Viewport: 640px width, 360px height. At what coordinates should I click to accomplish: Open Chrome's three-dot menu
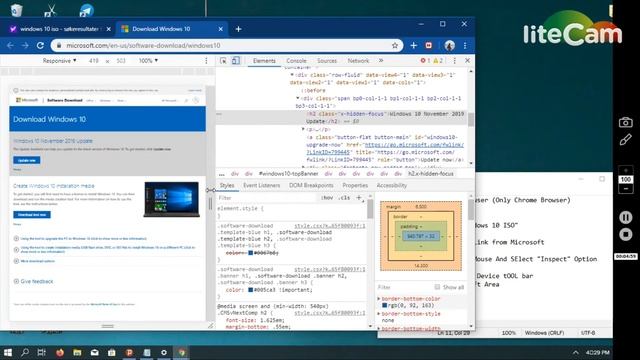pyautogui.click(x=465, y=45)
